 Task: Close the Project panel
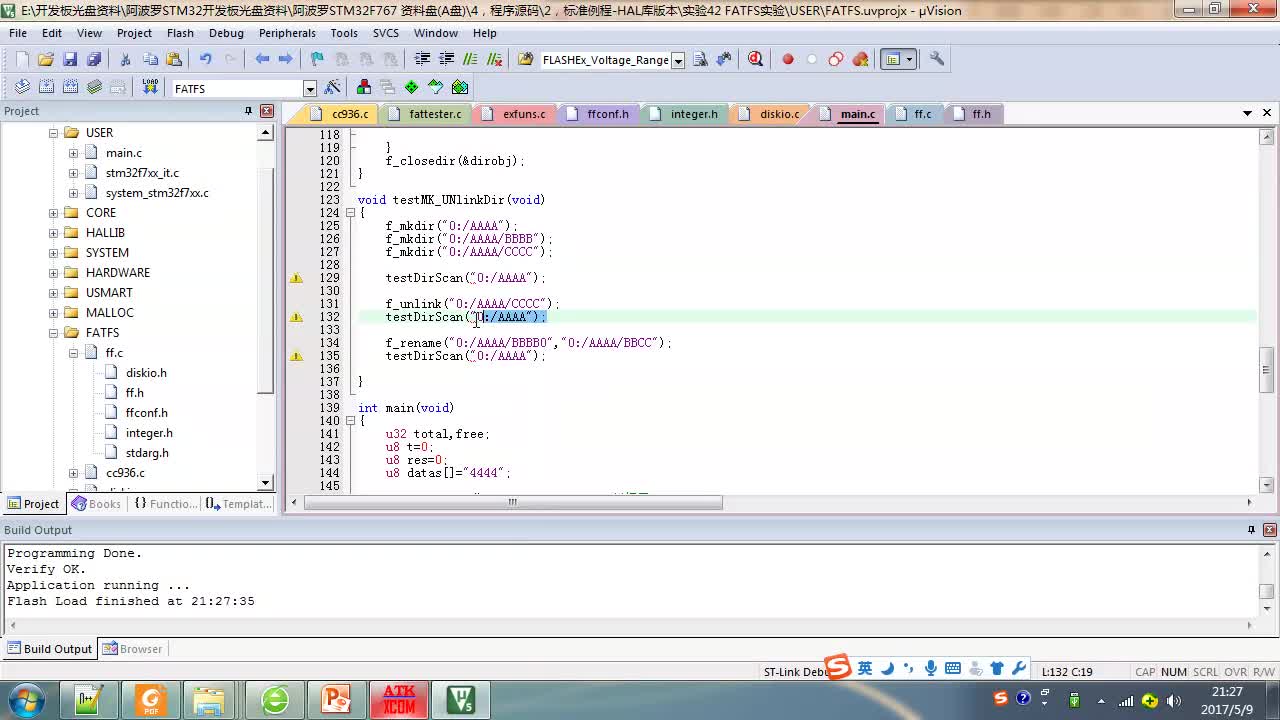coord(267,111)
